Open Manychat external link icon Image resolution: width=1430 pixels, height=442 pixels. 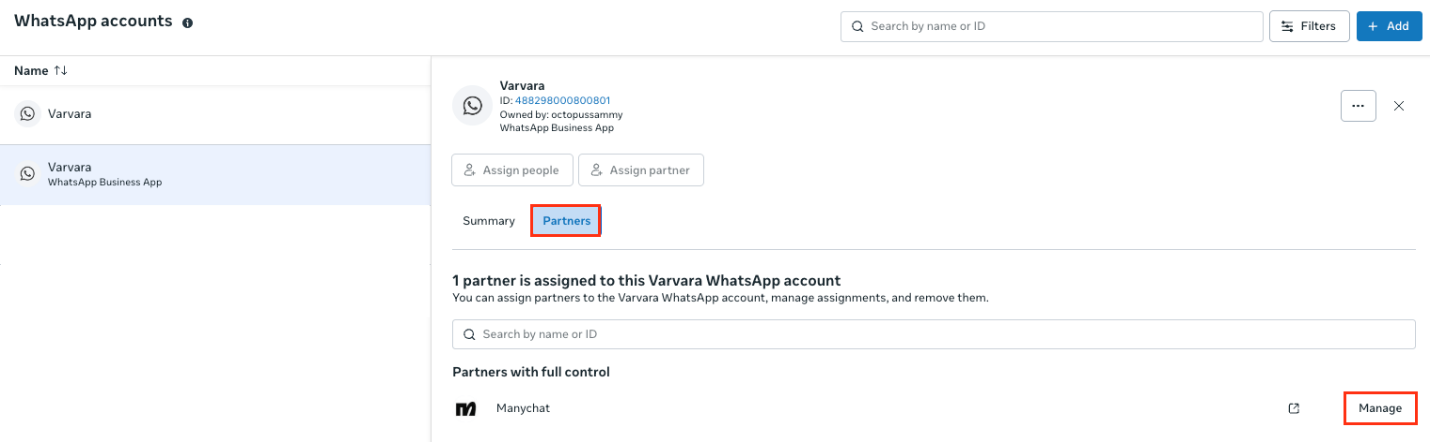[x=1294, y=408]
